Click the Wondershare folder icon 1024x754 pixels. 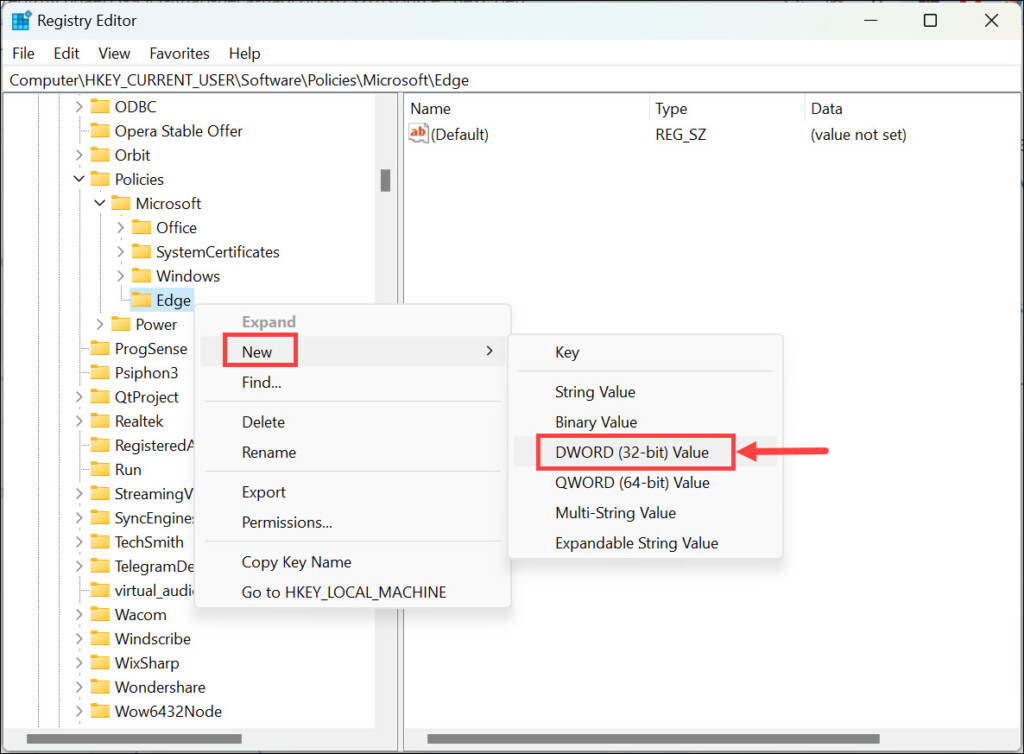click(x=99, y=687)
